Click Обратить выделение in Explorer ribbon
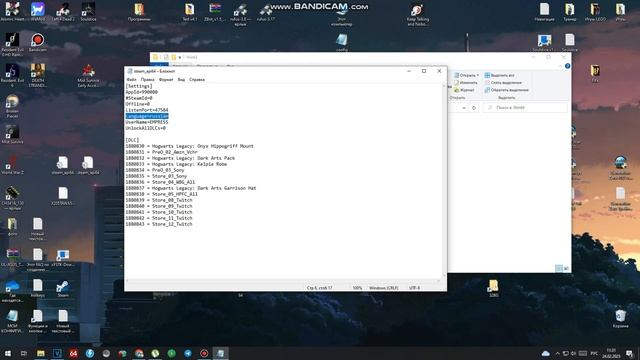The height and width of the screenshot is (360, 640). click(507, 90)
